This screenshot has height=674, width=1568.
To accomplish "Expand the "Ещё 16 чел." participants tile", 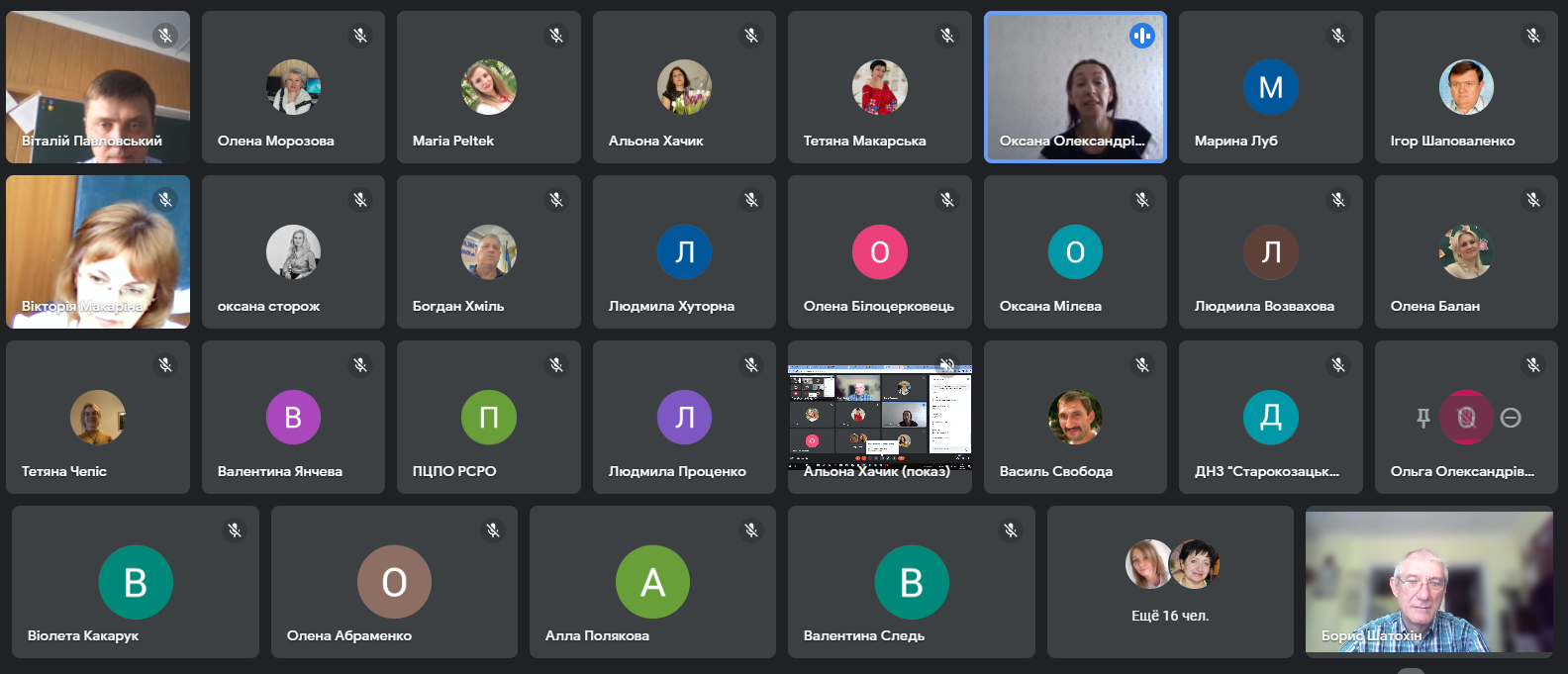I will tap(1170, 582).
